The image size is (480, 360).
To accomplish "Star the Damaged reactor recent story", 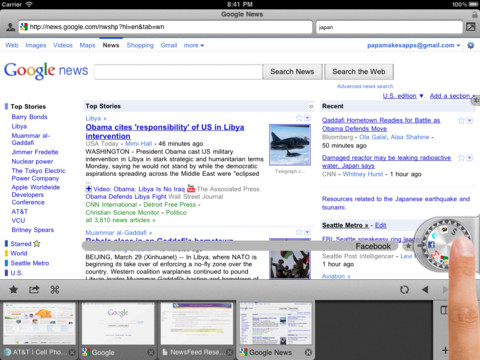I will coord(461,158).
